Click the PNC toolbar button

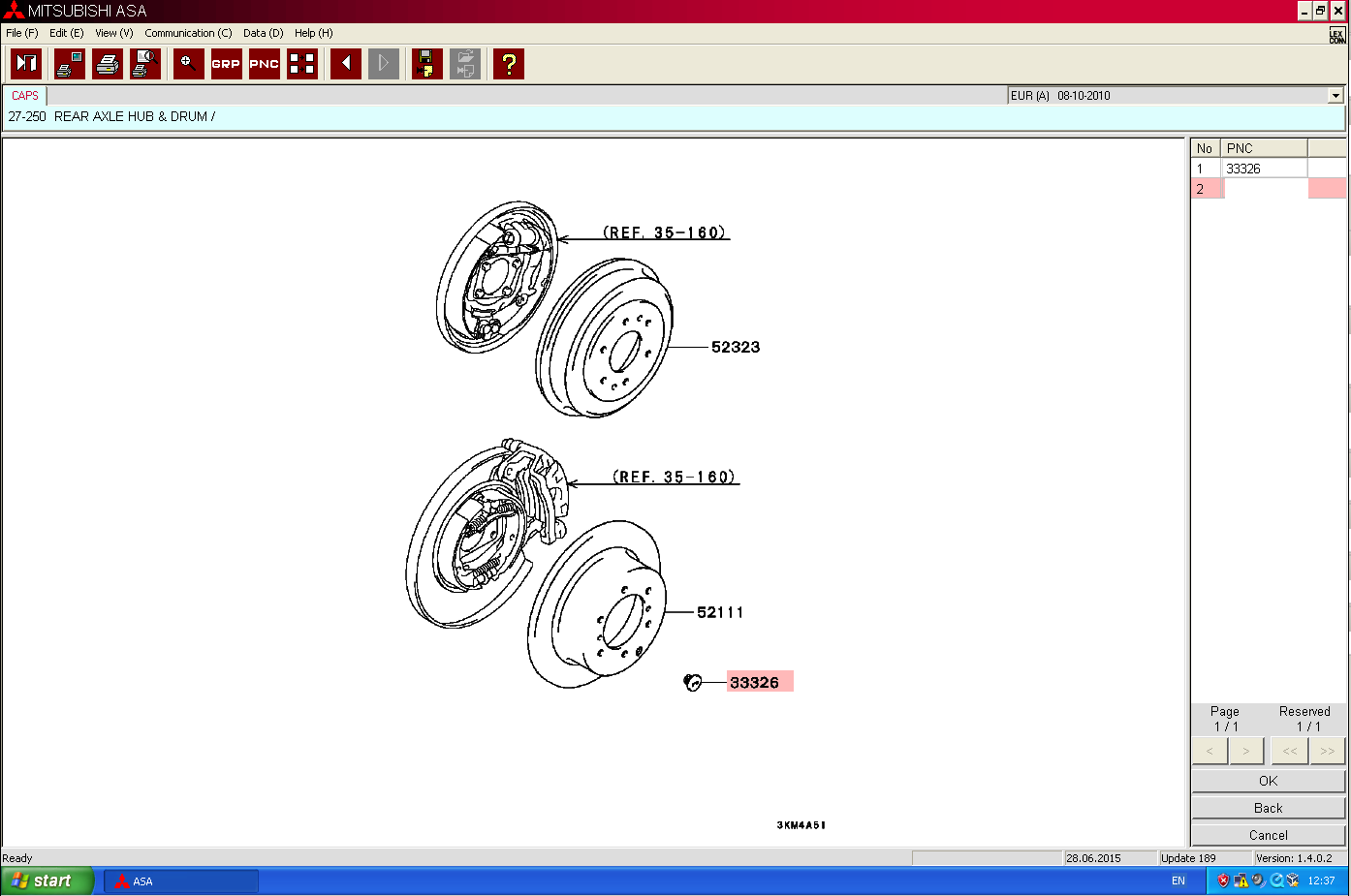pos(265,64)
